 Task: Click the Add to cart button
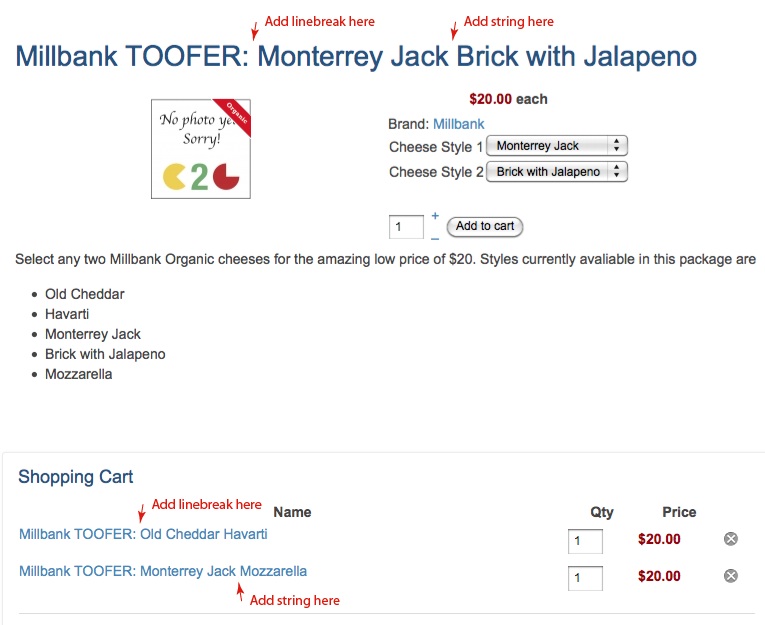click(484, 226)
